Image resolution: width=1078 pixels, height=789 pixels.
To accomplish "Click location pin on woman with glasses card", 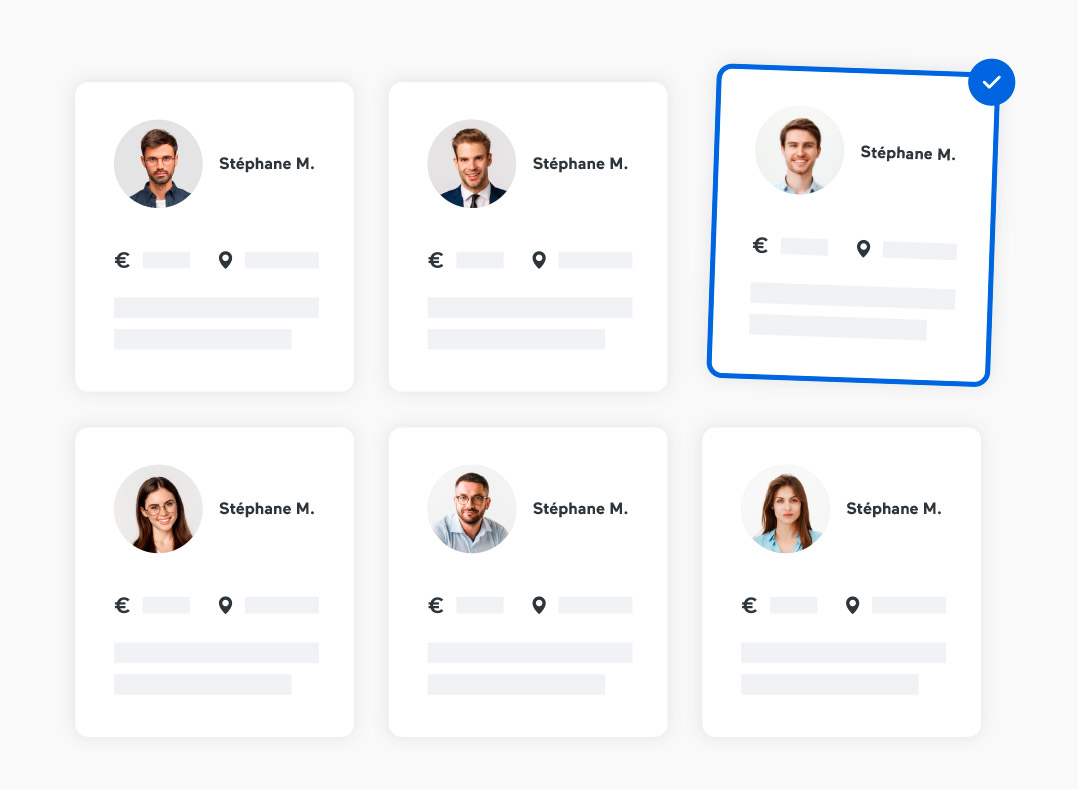I will [226, 605].
